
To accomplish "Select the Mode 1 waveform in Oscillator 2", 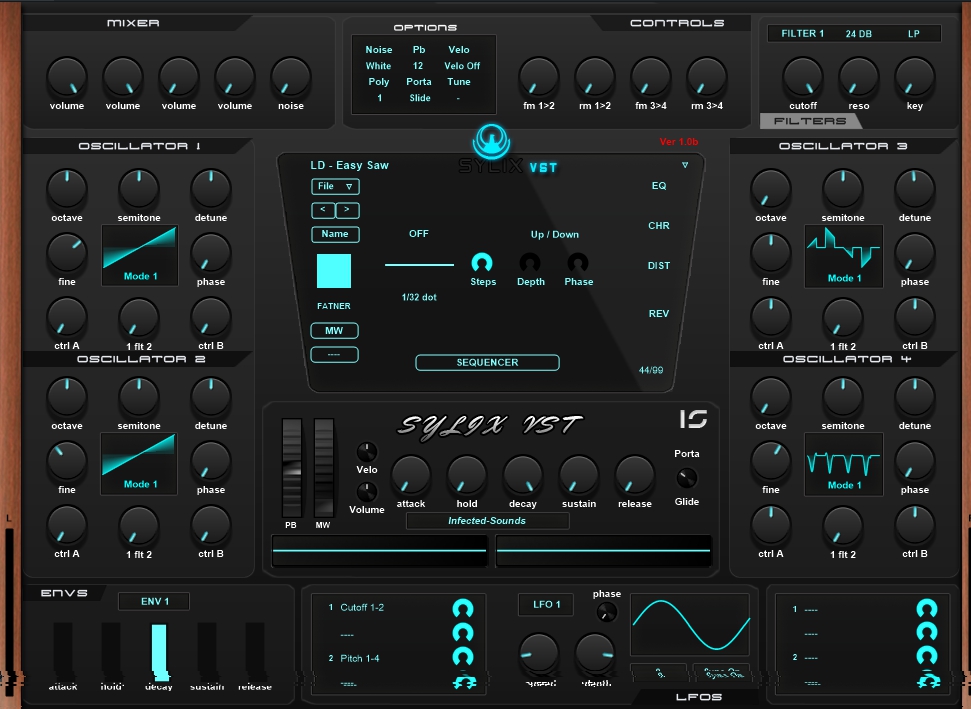I will [x=139, y=464].
